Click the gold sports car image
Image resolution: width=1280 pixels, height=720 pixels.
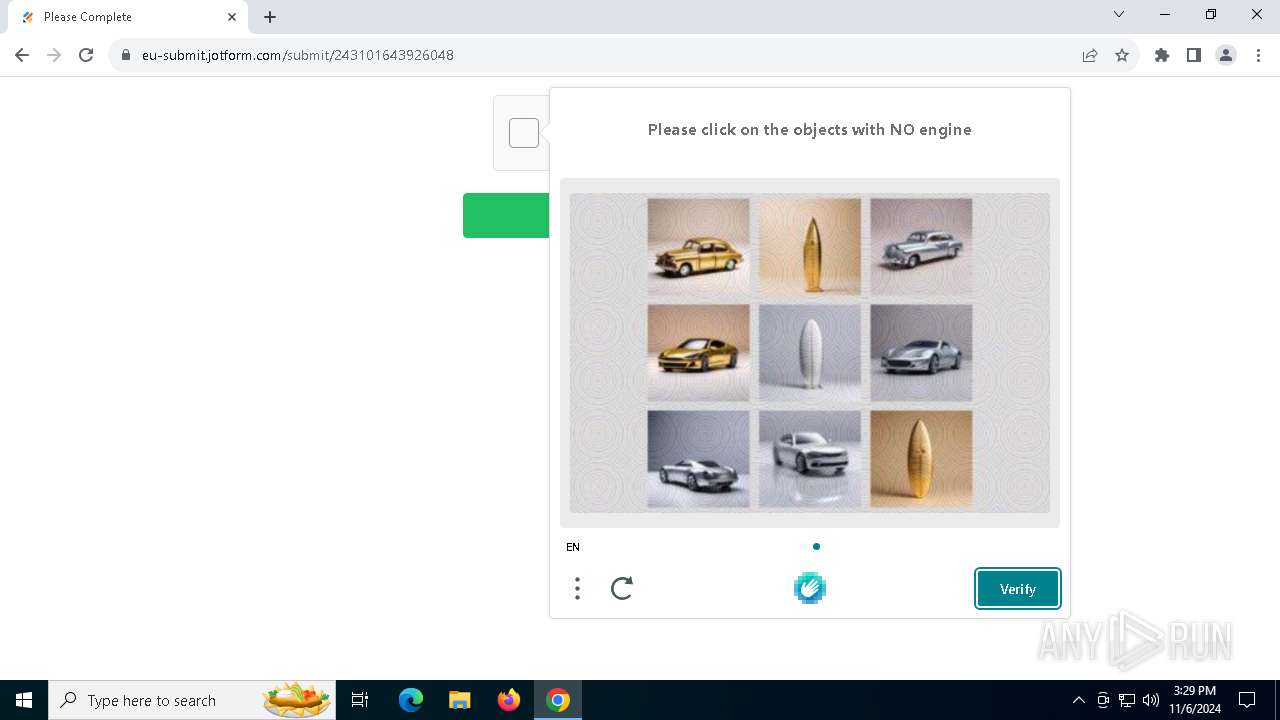click(x=698, y=353)
